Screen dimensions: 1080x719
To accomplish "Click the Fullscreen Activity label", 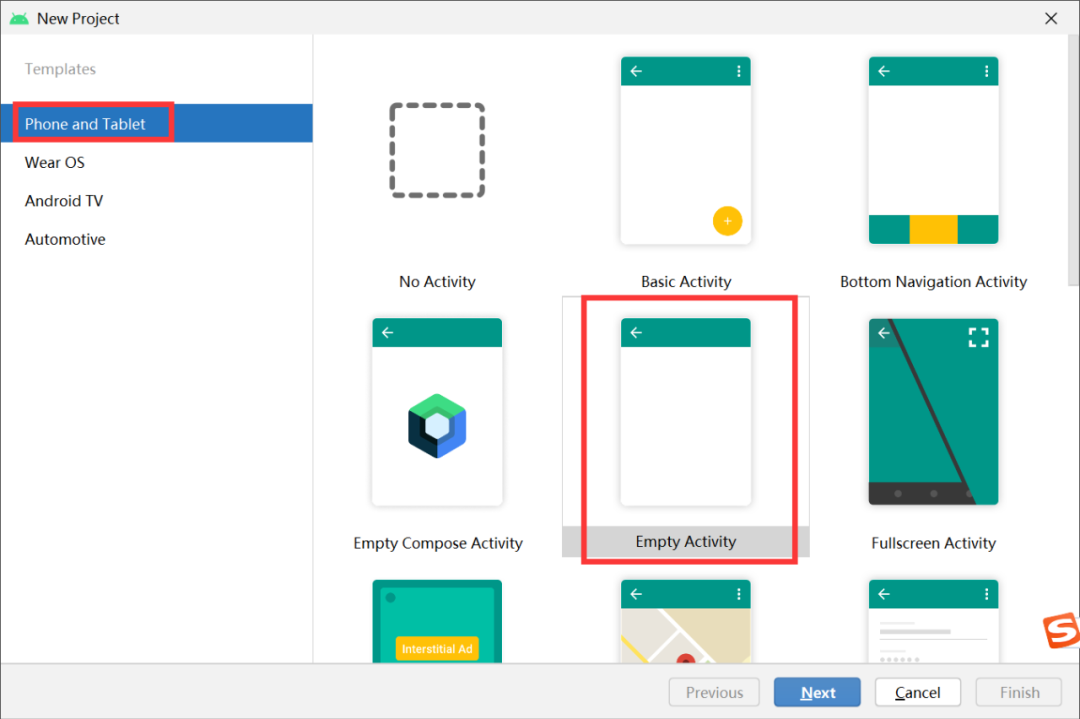I will pos(933,543).
